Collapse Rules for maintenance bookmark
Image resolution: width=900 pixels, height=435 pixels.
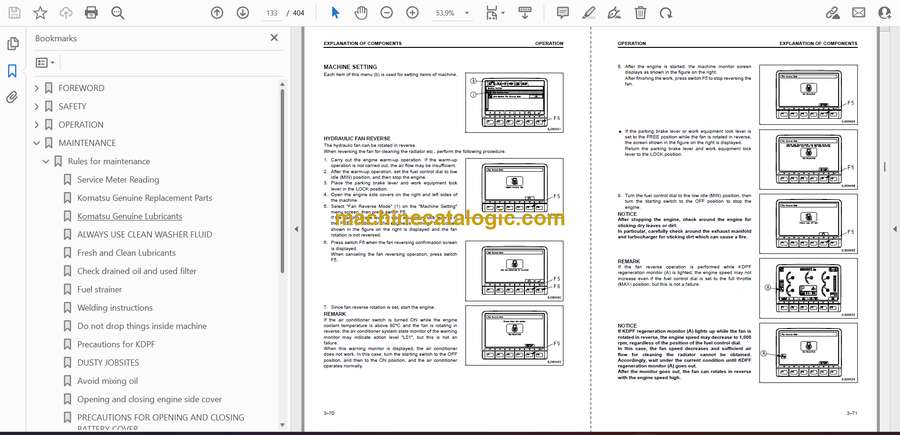coord(46,161)
